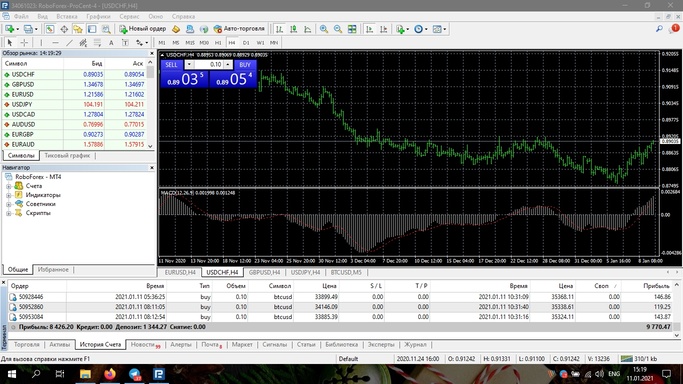The image size is (683, 384).
Task: Open the Тиковый график tab
Action: click(67, 155)
